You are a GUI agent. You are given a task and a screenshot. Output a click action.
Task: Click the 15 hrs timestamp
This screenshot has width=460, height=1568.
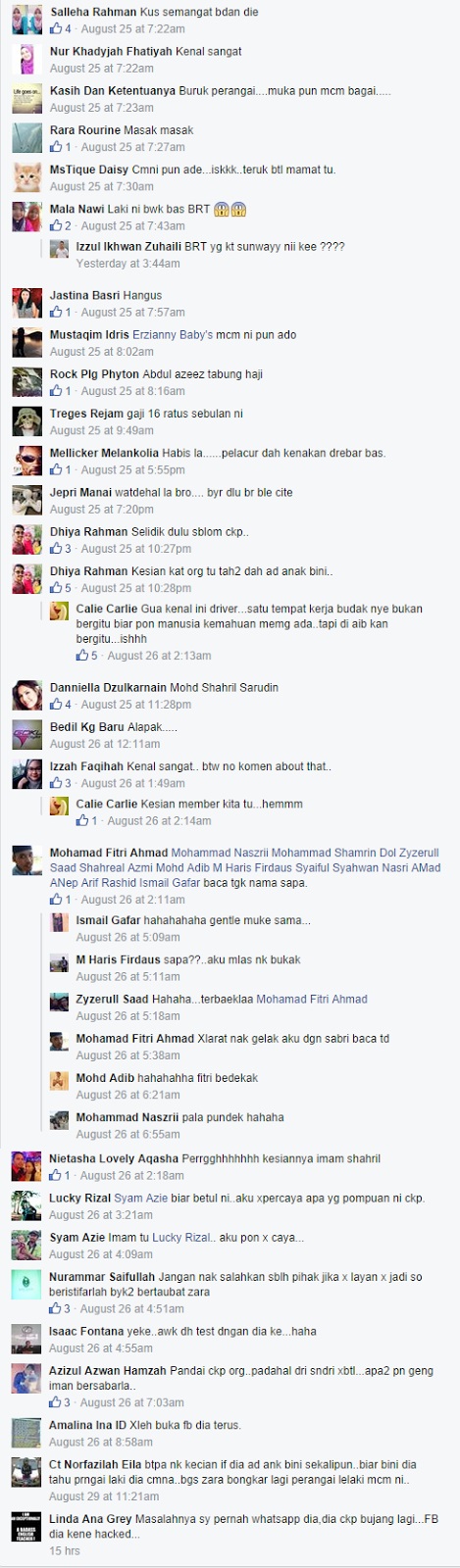(x=65, y=1551)
